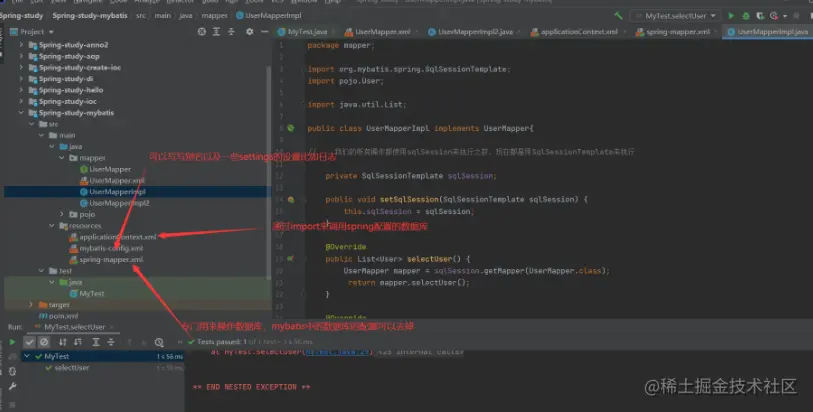Viewport: 813px width, 412px height.
Task: Switch to the UserMapperImpl2.java editor tab
Action: click(475, 32)
